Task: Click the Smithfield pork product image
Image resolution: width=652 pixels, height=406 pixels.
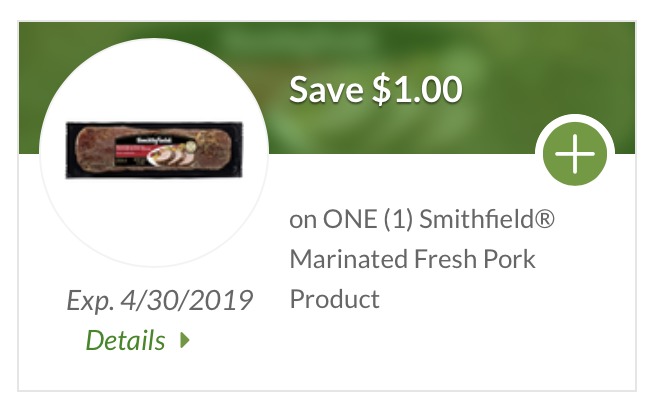Action: [153, 150]
